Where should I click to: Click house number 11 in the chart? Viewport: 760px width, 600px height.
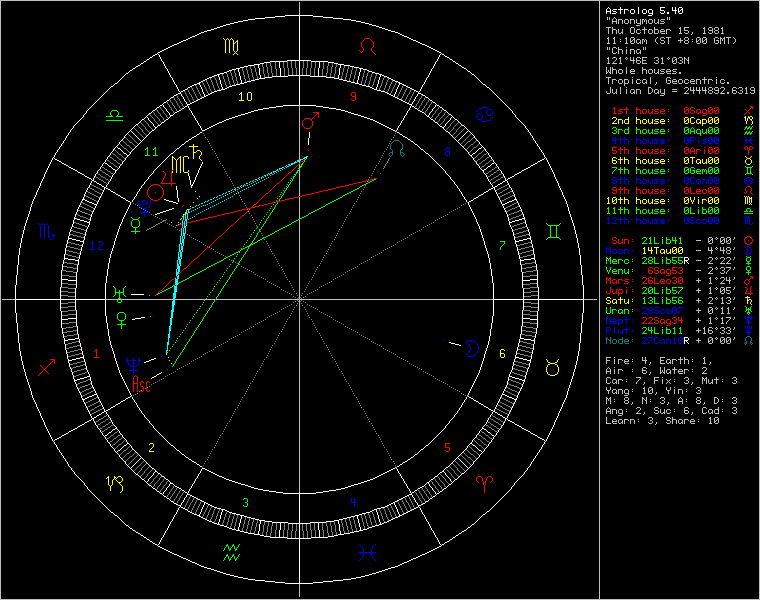(x=151, y=152)
